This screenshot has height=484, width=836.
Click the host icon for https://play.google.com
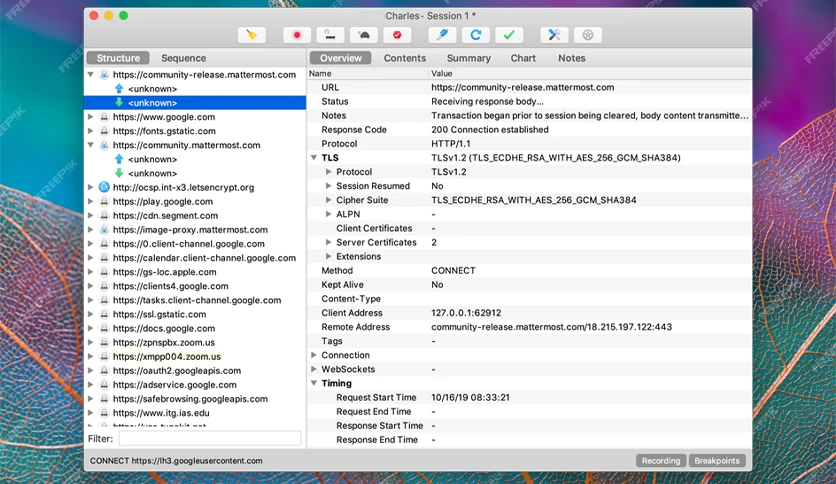[104, 201]
